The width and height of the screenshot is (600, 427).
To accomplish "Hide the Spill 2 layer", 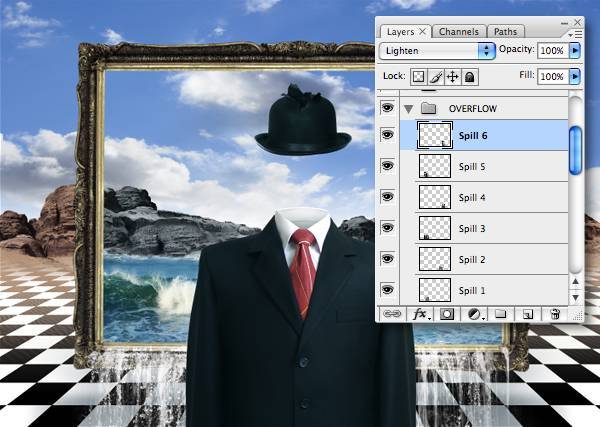I will click(x=388, y=259).
